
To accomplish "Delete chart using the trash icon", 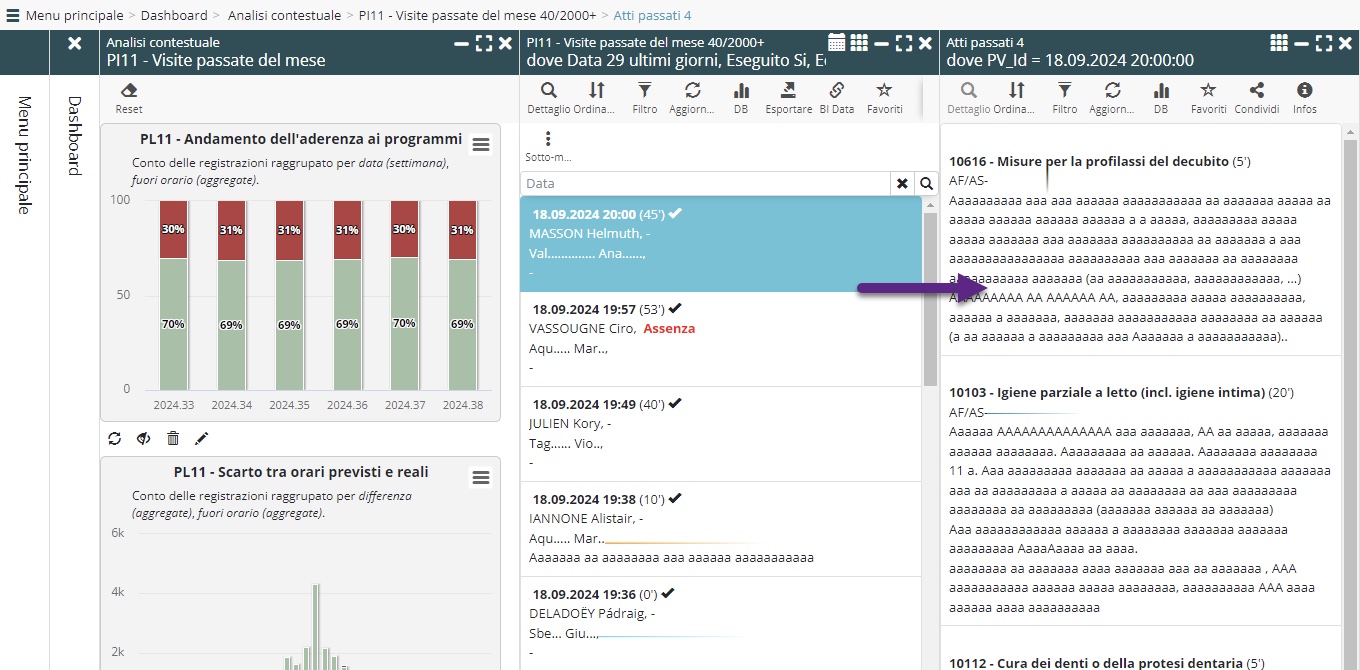I will (173, 438).
